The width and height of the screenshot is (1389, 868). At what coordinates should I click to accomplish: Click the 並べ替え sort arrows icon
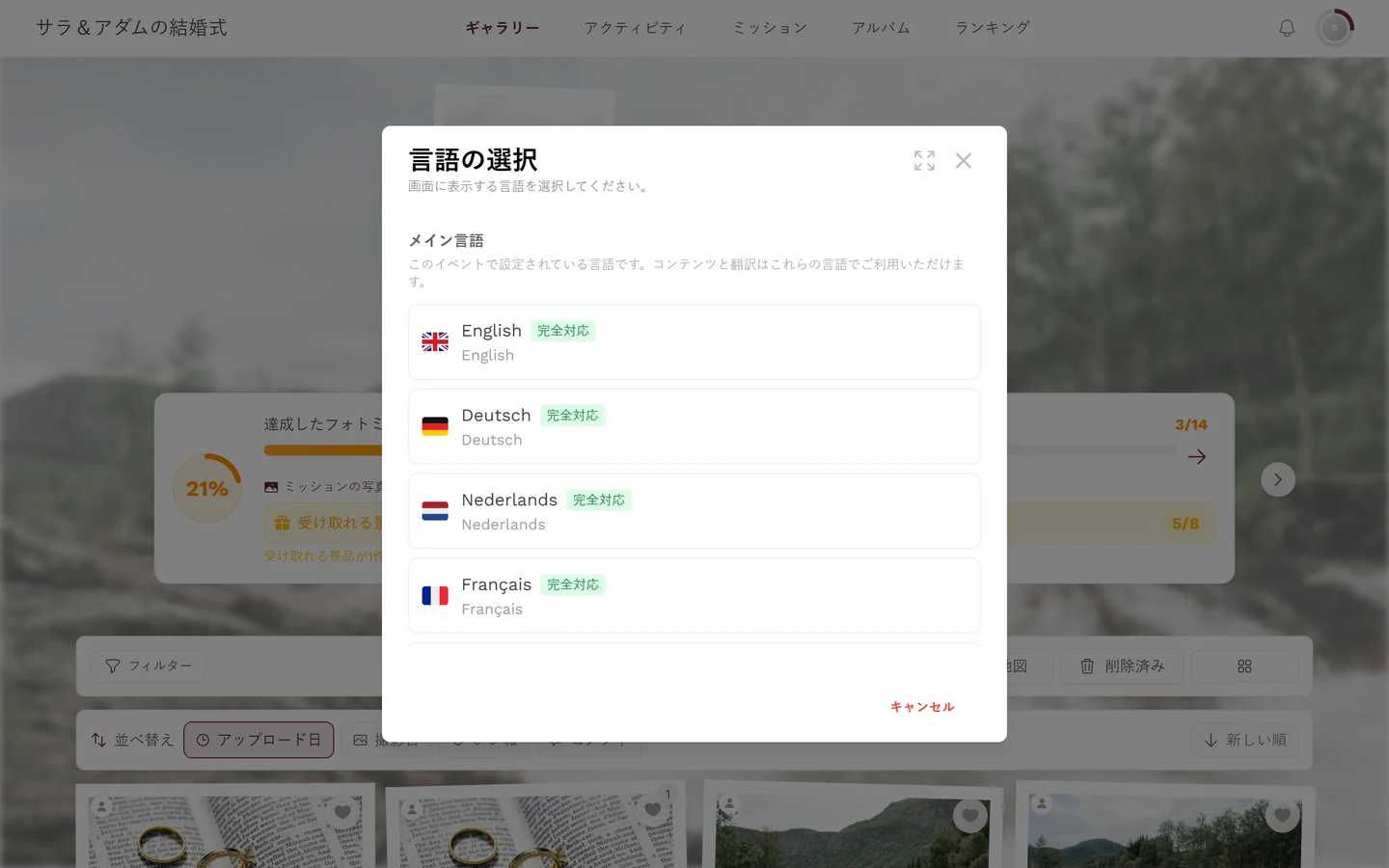pos(98,740)
